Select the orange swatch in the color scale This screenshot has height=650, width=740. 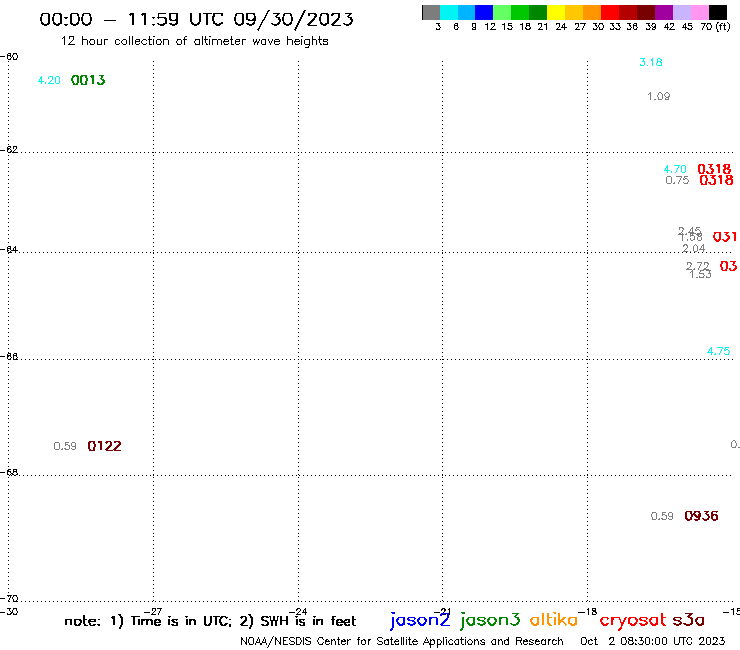coord(592,12)
